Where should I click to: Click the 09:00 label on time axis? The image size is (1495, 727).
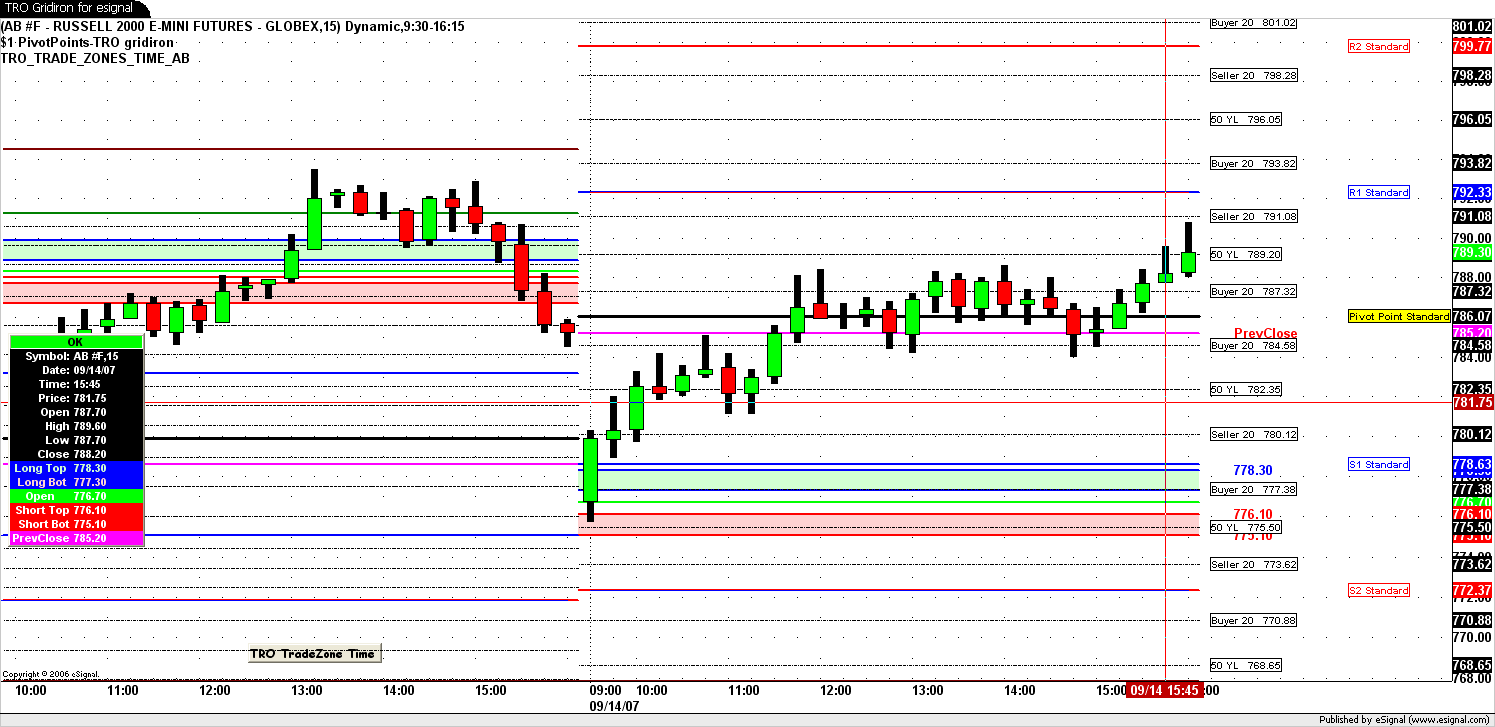click(605, 690)
